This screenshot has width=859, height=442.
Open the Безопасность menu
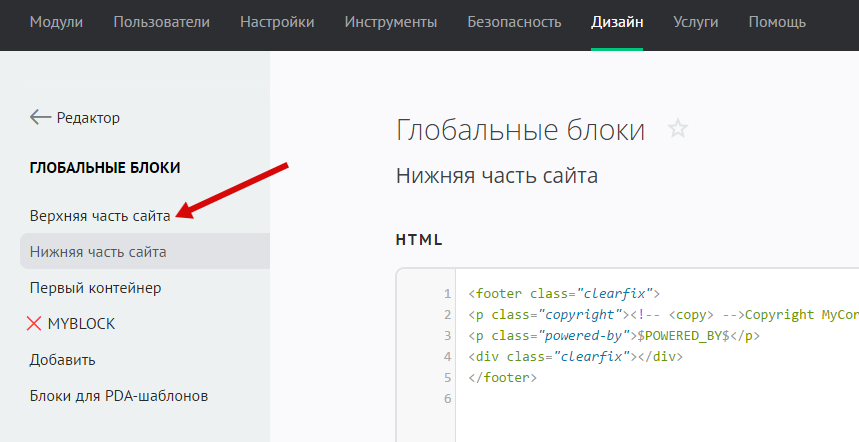click(x=514, y=22)
